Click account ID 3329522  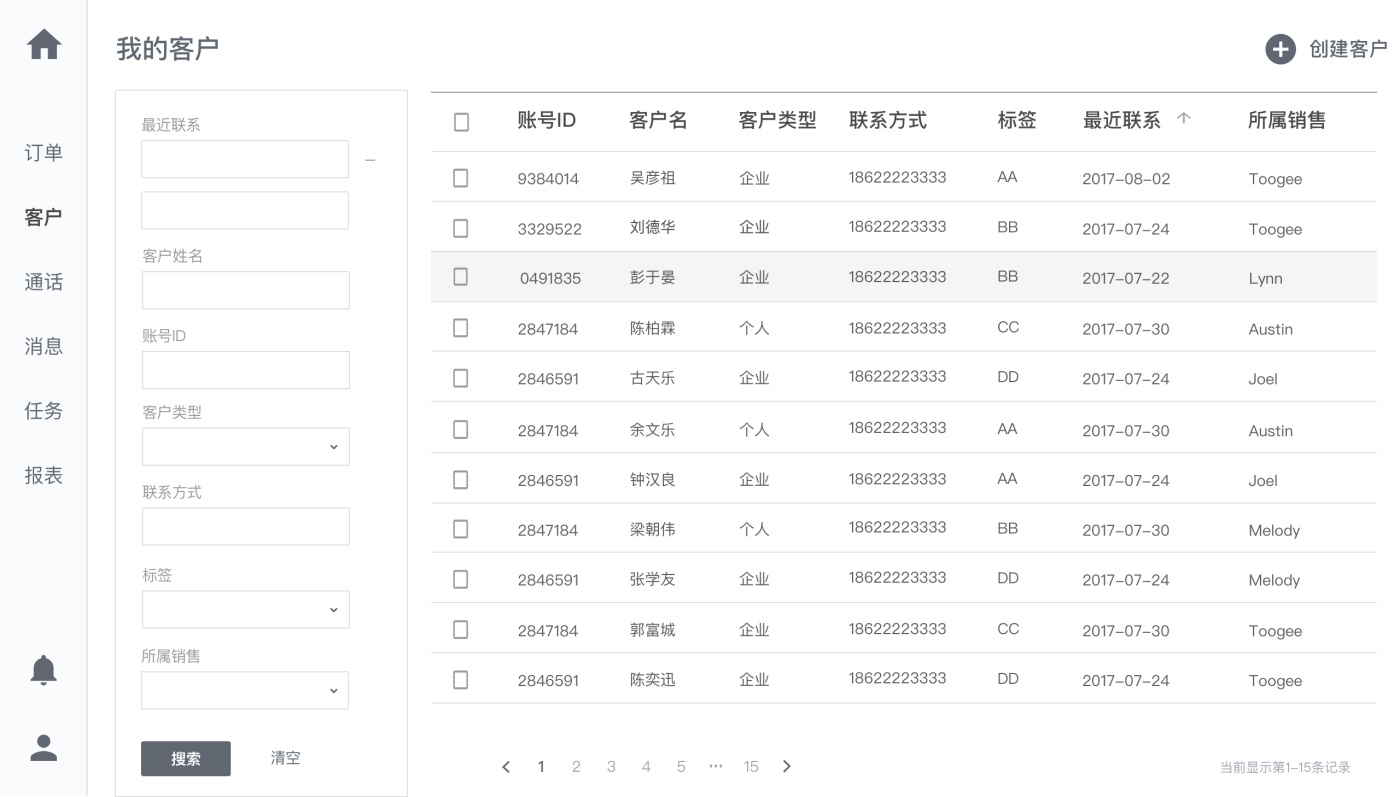tap(550, 229)
